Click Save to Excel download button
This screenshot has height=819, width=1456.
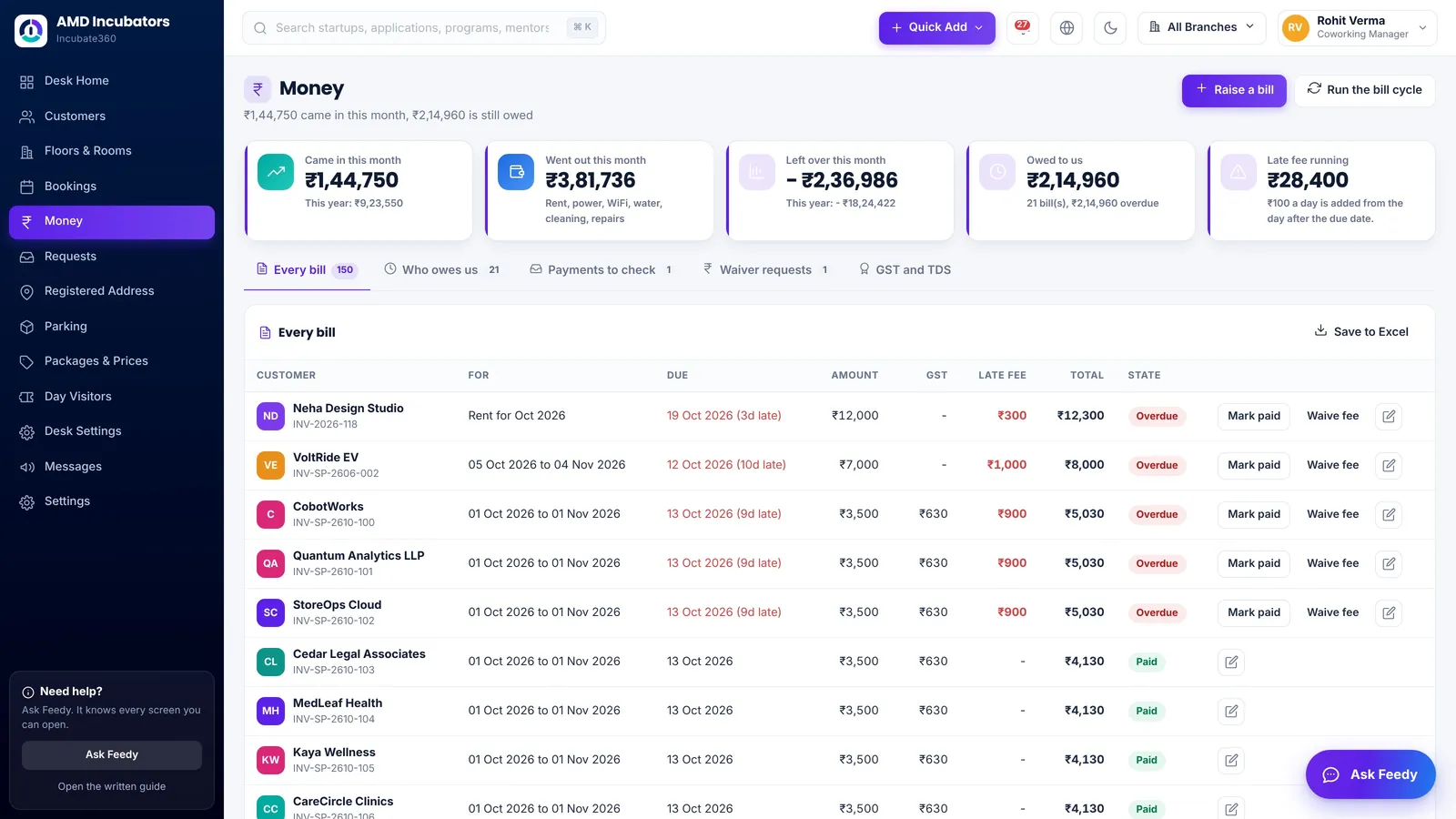click(1361, 332)
